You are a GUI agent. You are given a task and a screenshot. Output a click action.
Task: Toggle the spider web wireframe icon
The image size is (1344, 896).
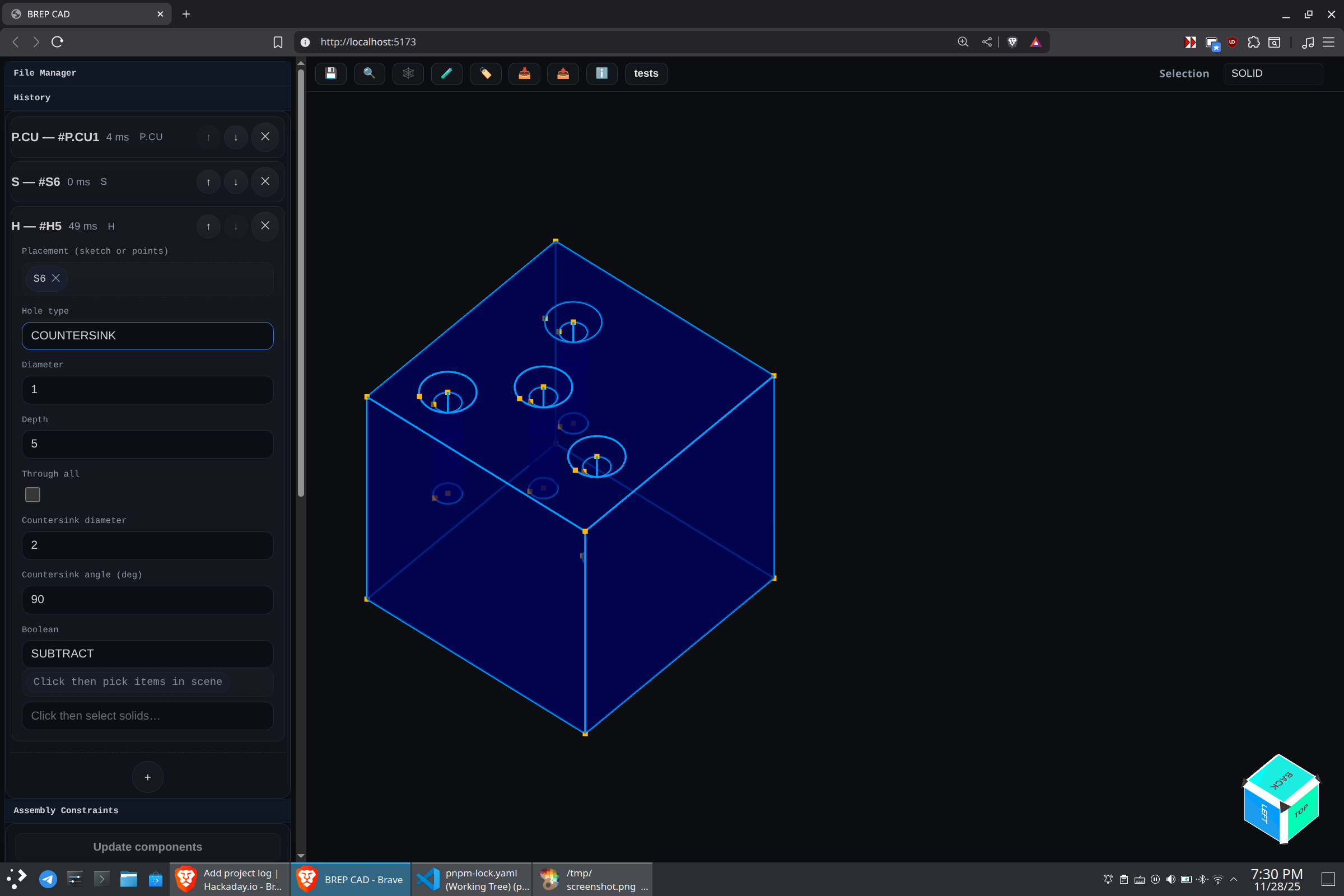[408, 73]
